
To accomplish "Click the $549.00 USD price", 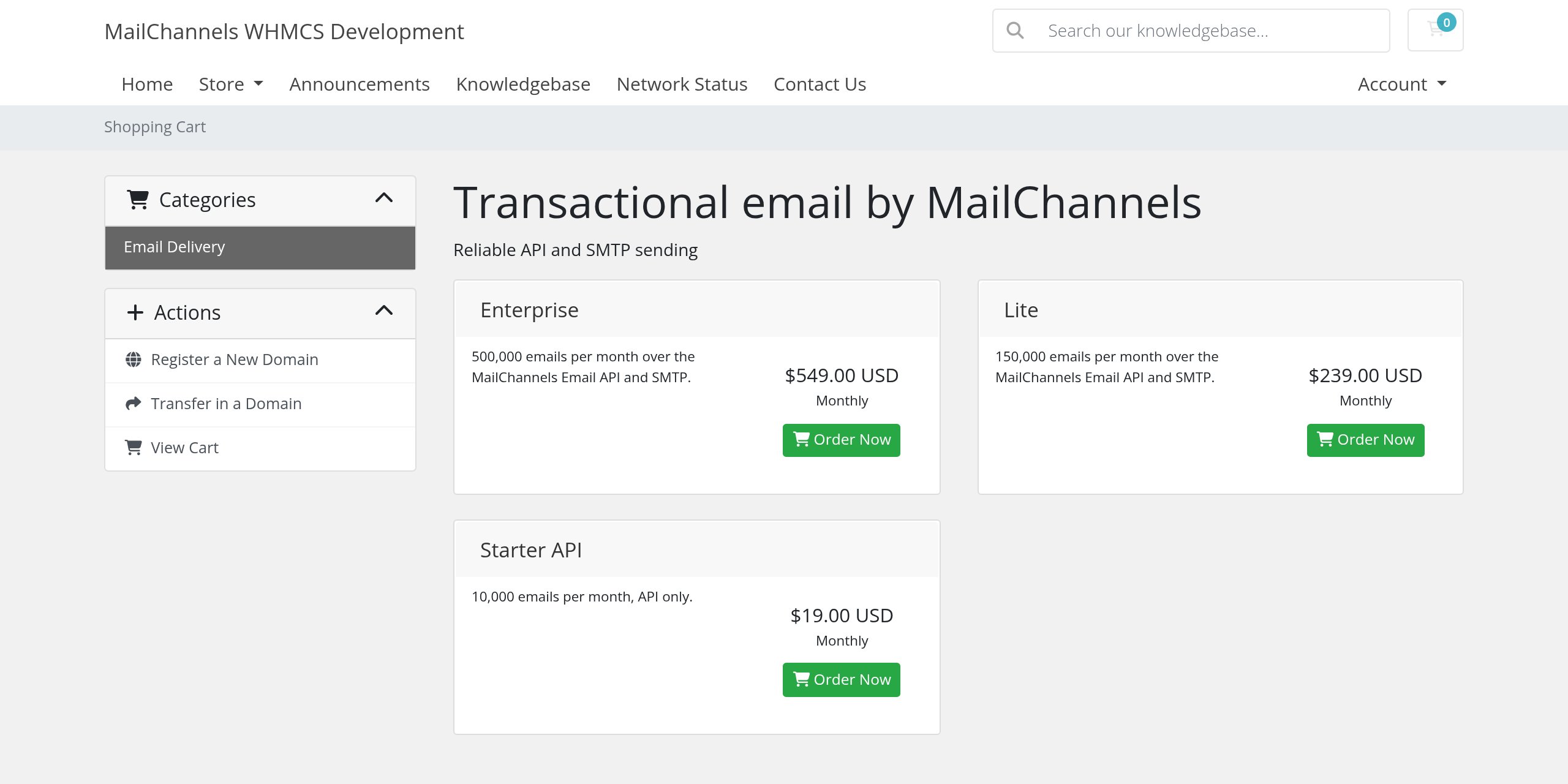I will pyautogui.click(x=842, y=375).
